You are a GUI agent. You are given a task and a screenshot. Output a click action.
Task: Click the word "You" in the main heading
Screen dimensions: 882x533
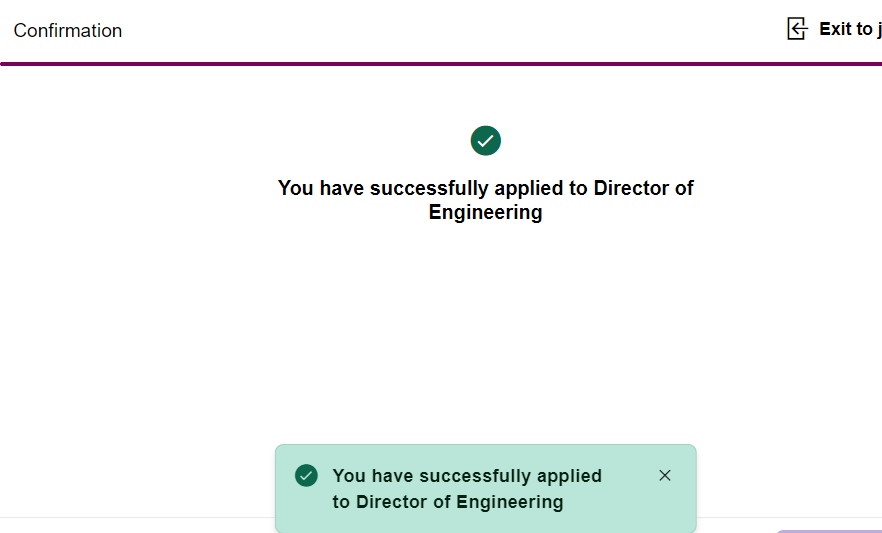click(295, 188)
